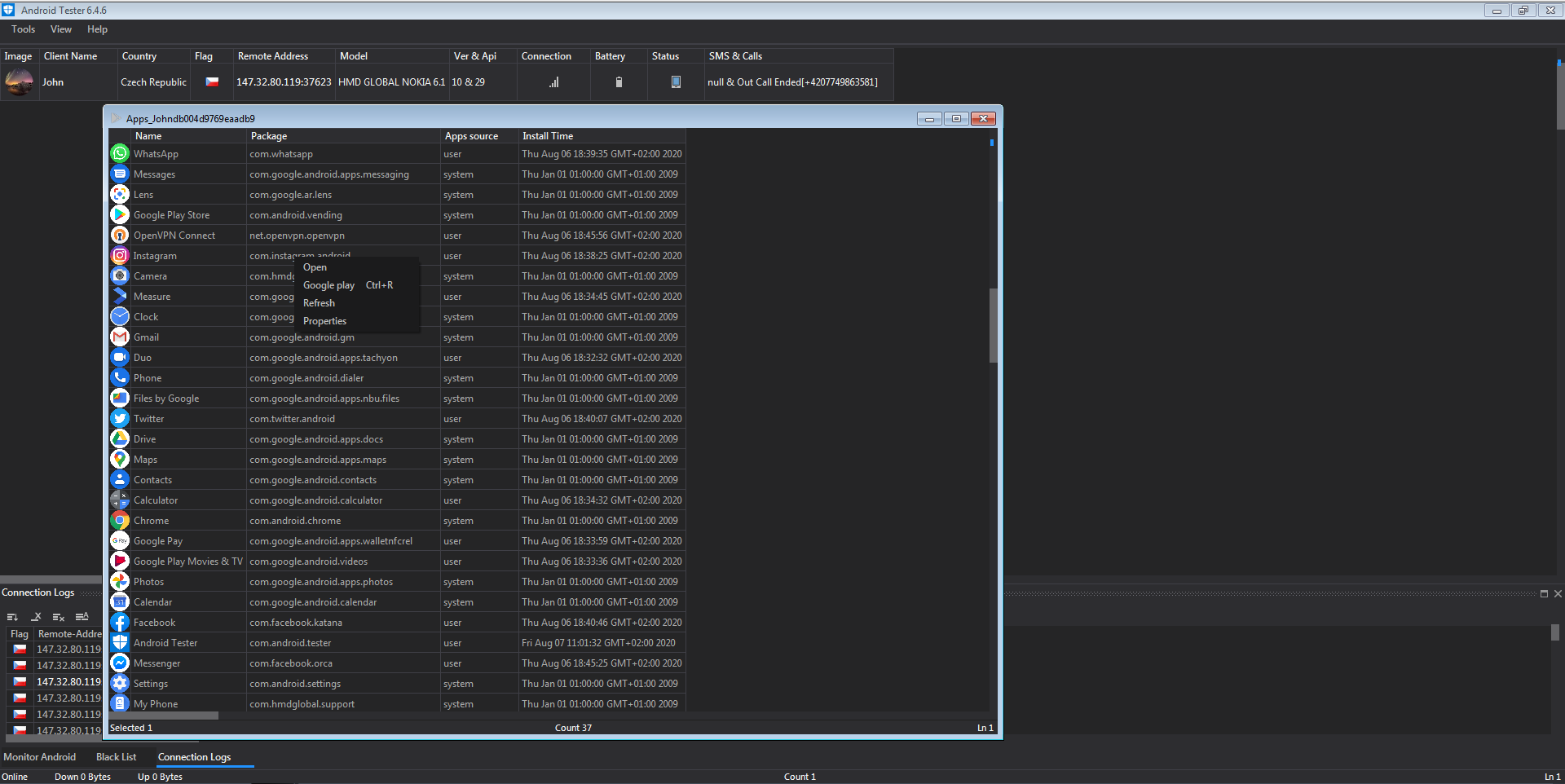The width and height of the screenshot is (1565, 784).
Task: Click the Messages app icon
Action: [120, 174]
